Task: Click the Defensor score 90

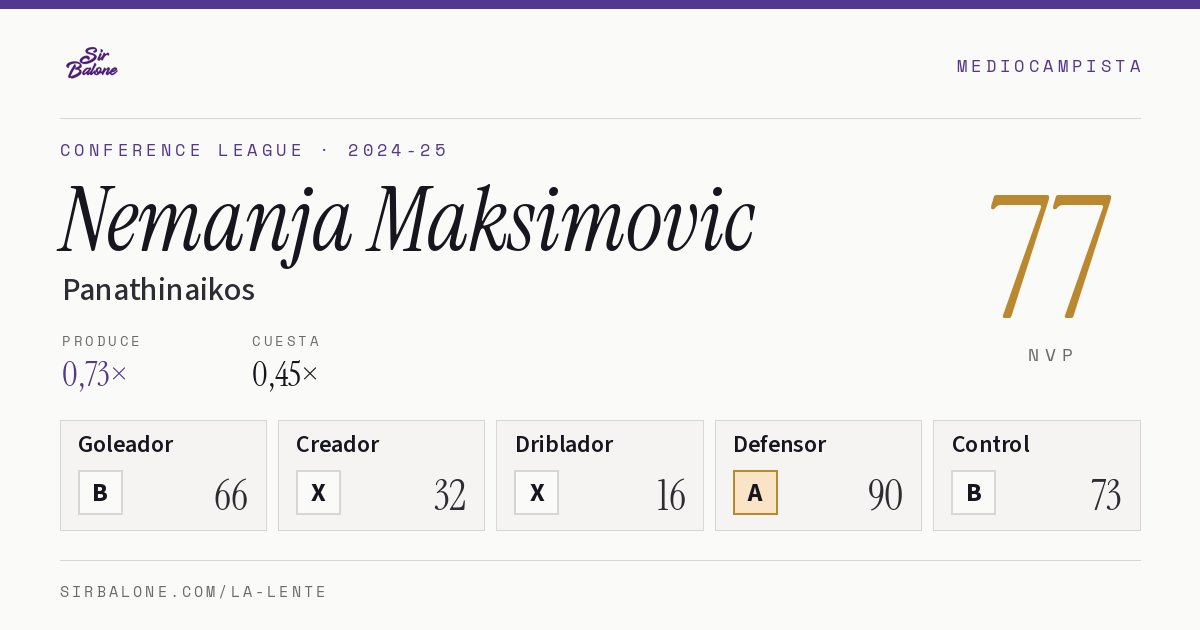Action: click(x=885, y=495)
